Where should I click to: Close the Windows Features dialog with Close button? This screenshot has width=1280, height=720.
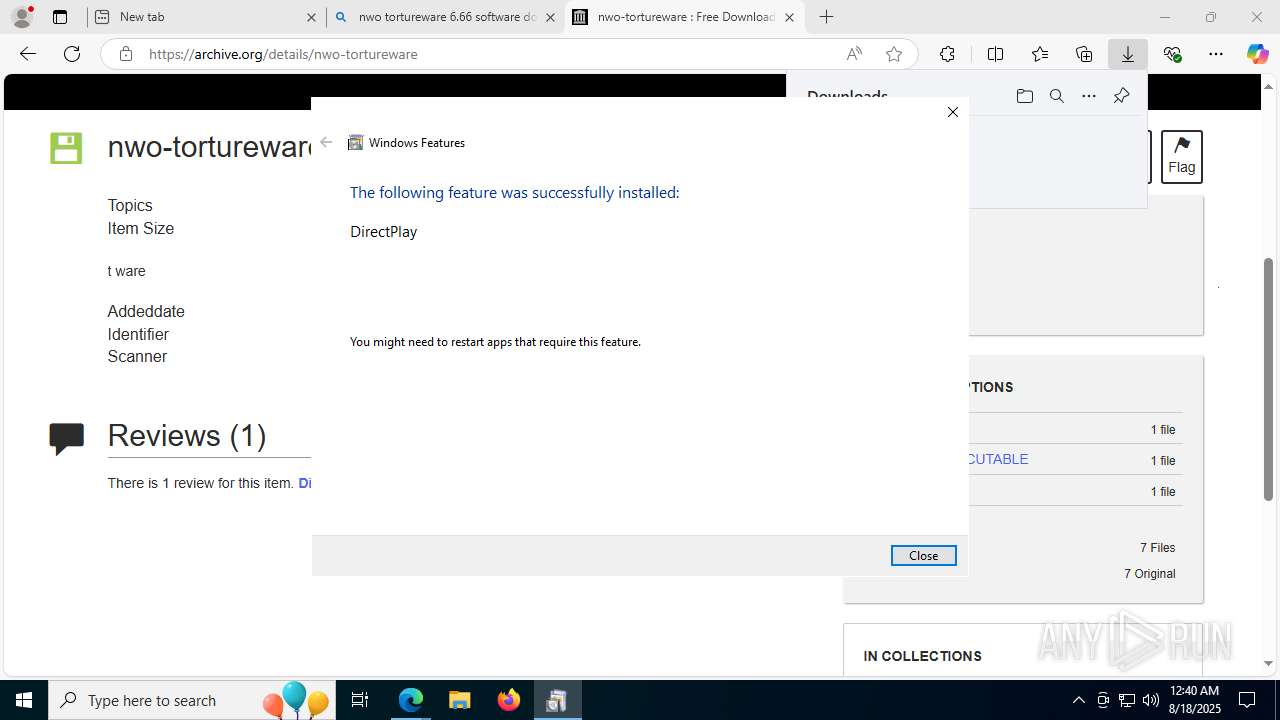click(x=923, y=555)
